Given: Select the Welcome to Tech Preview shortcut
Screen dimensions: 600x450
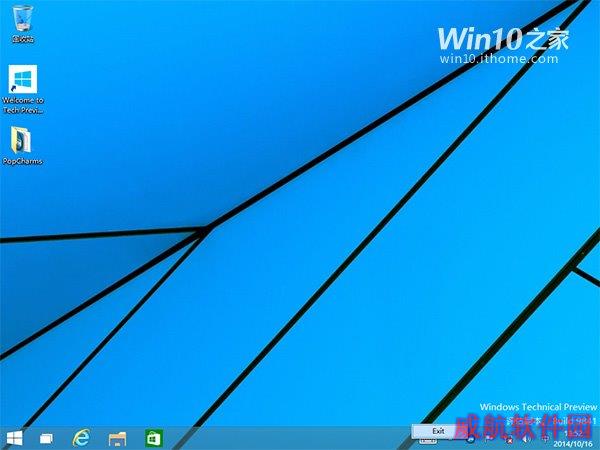Looking at the screenshot, I should [x=23, y=89].
